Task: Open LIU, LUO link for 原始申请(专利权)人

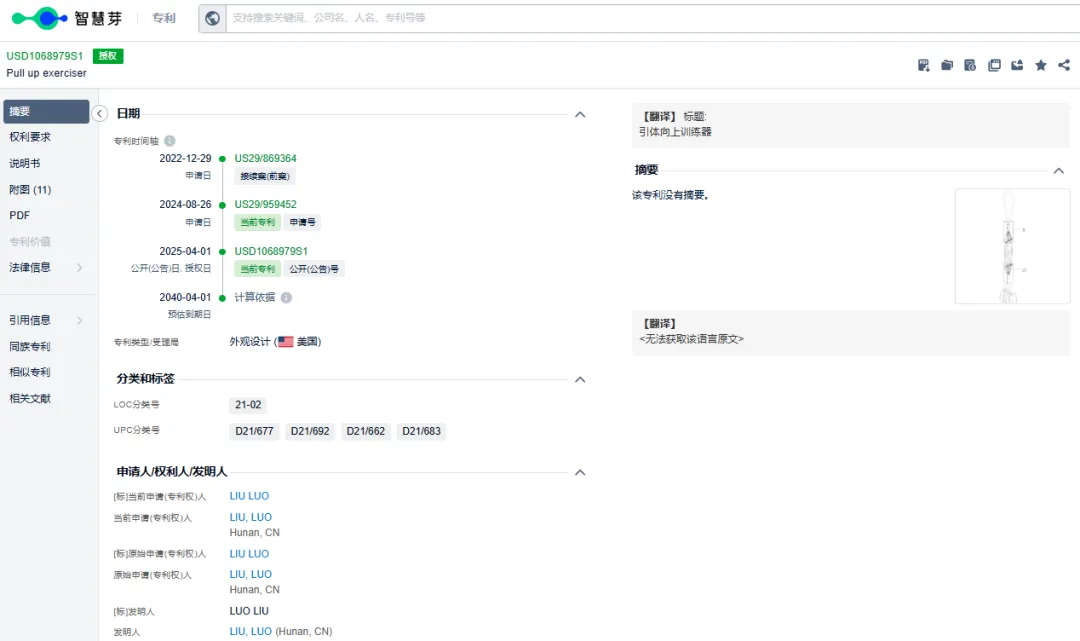Action: coord(251,574)
